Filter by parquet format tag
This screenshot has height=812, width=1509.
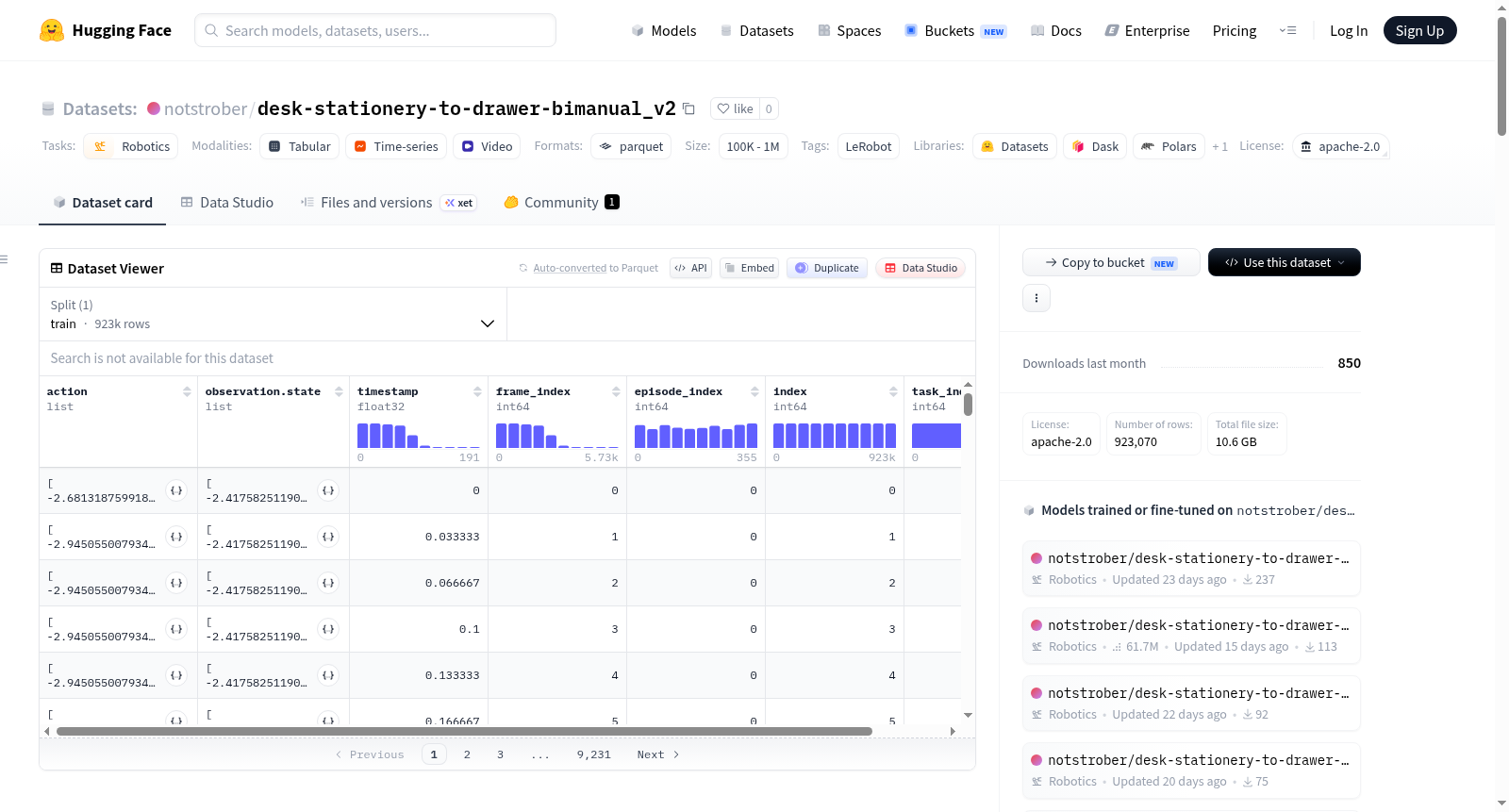coord(631,146)
